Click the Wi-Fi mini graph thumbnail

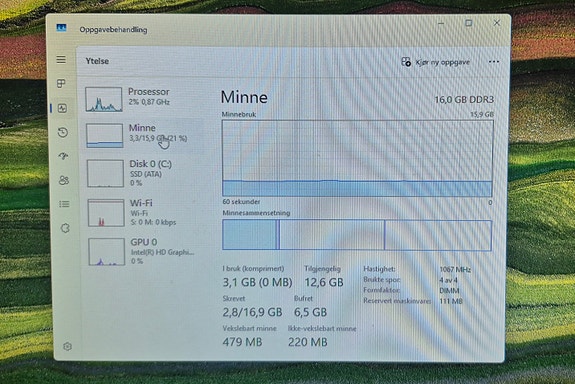106,213
